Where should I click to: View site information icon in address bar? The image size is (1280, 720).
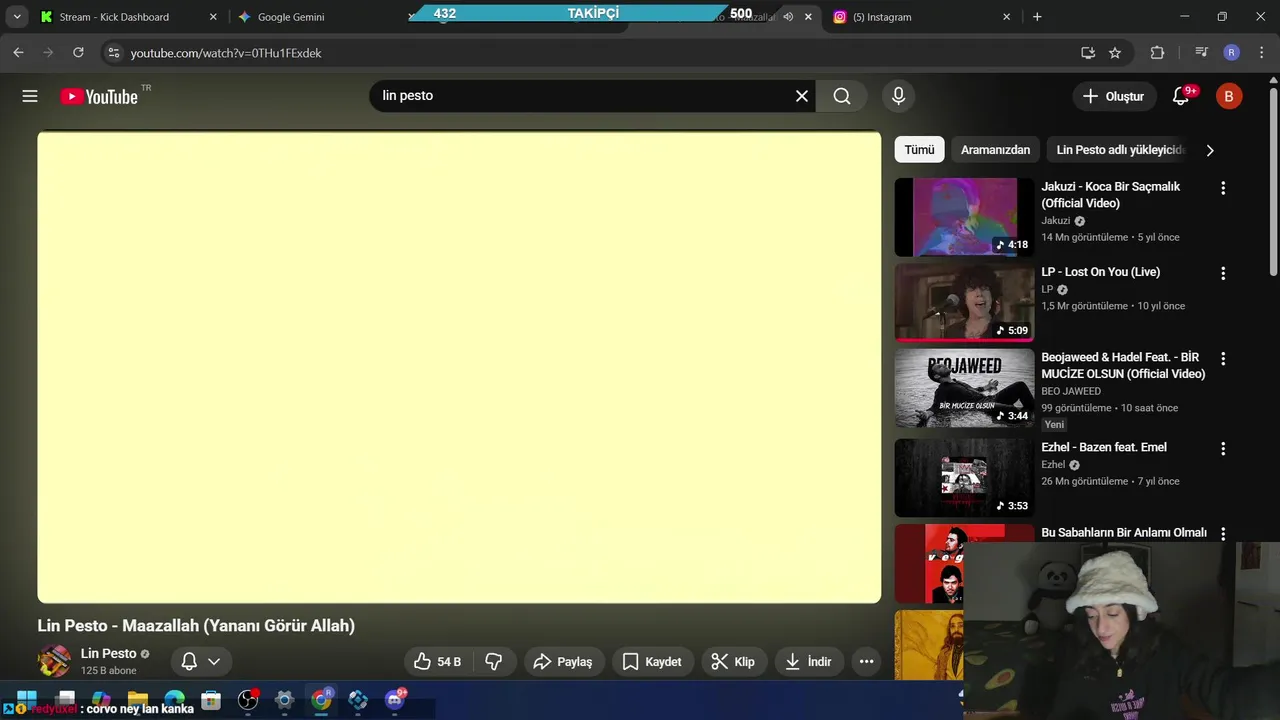113,53
